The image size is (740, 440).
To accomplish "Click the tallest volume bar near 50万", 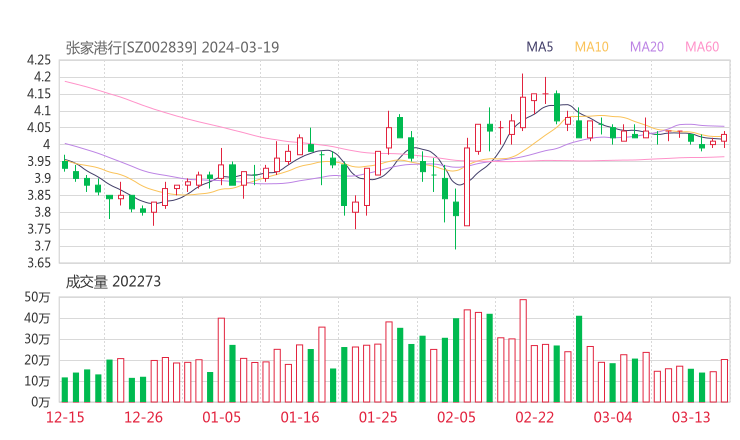I will (523, 351).
